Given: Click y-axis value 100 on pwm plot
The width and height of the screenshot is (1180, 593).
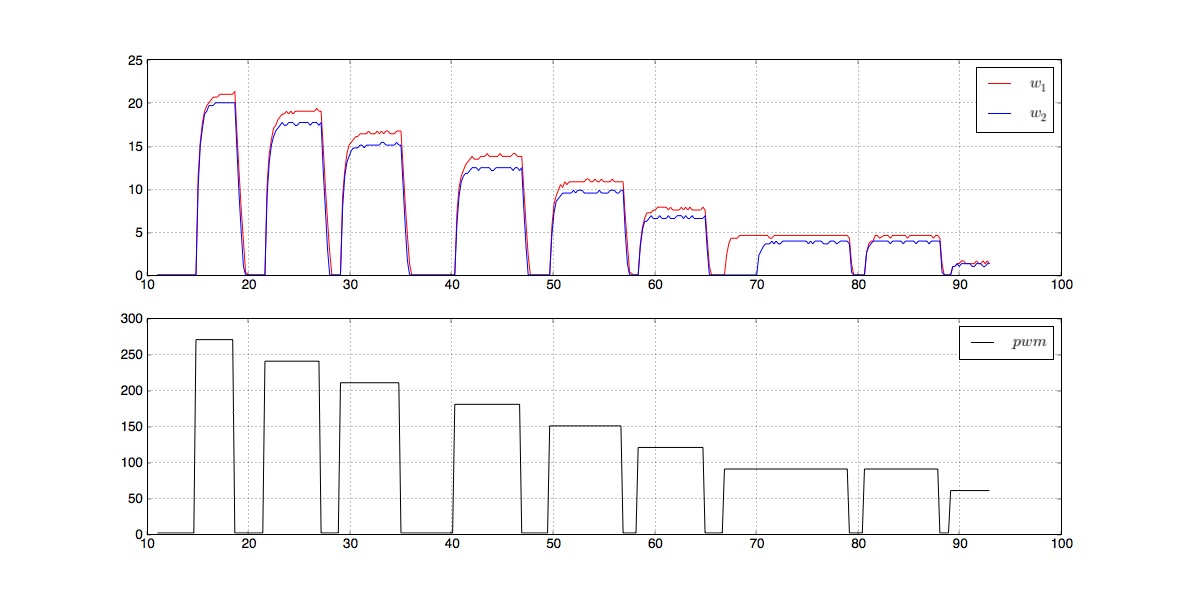Looking at the screenshot, I should coord(132,463).
